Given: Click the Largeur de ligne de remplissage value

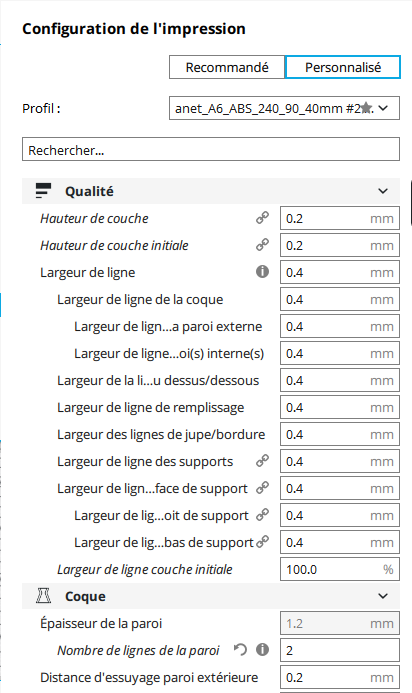Looking at the screenshot, I should pos(340,407).
